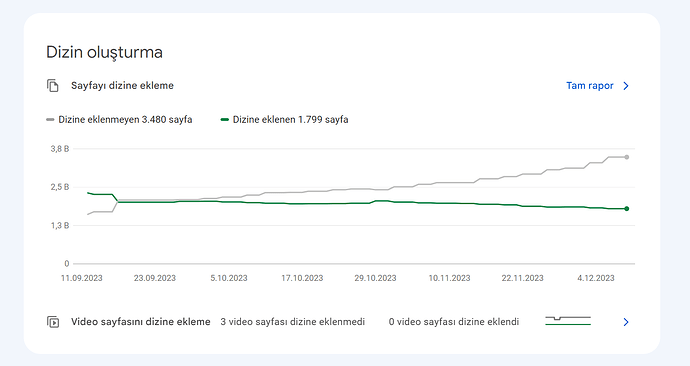
Task: Click the video page indexing play icon
Action: [x=53, y=322]
